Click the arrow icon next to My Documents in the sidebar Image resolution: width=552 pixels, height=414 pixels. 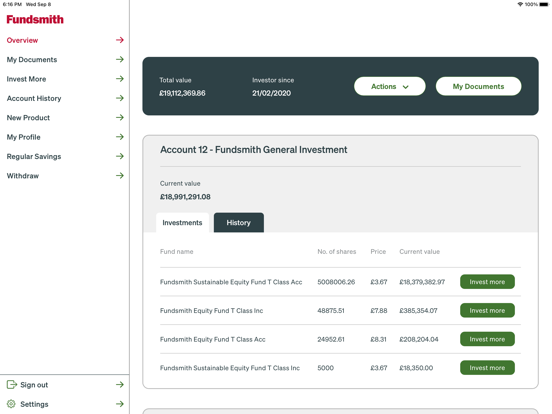[120, 59]
